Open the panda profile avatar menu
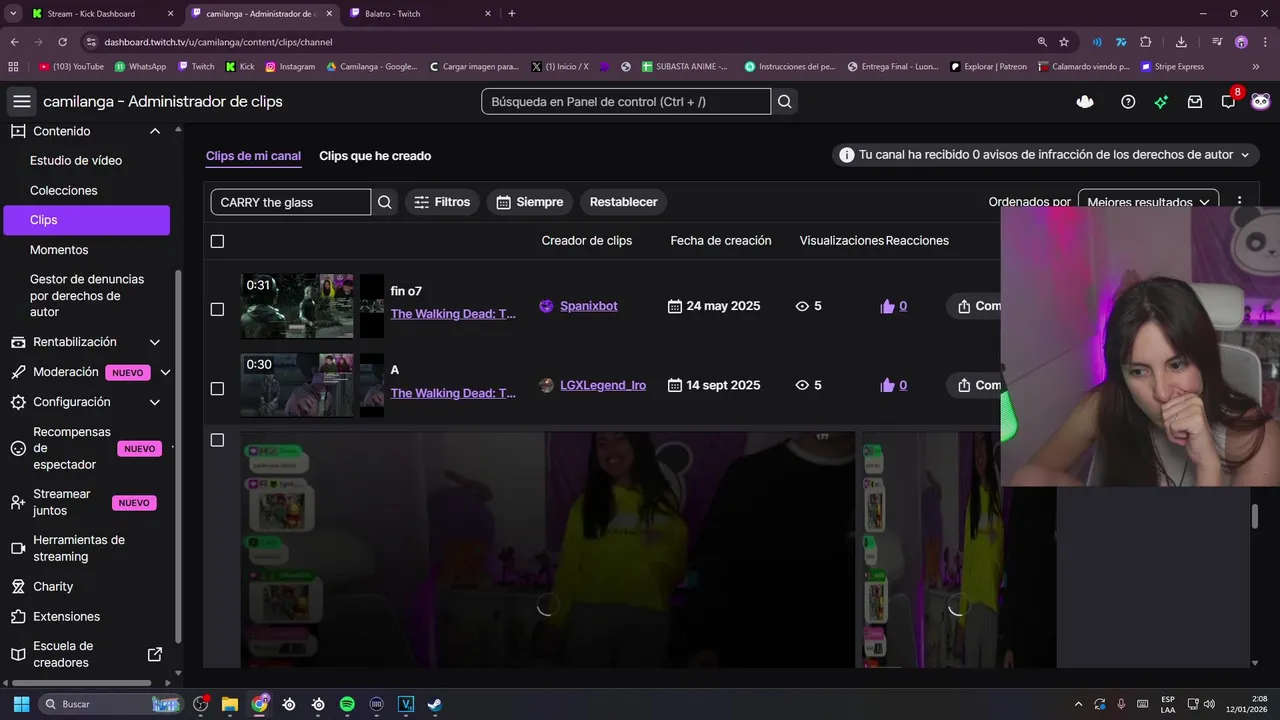The image size is (1280, 720). click(1260, 101)
